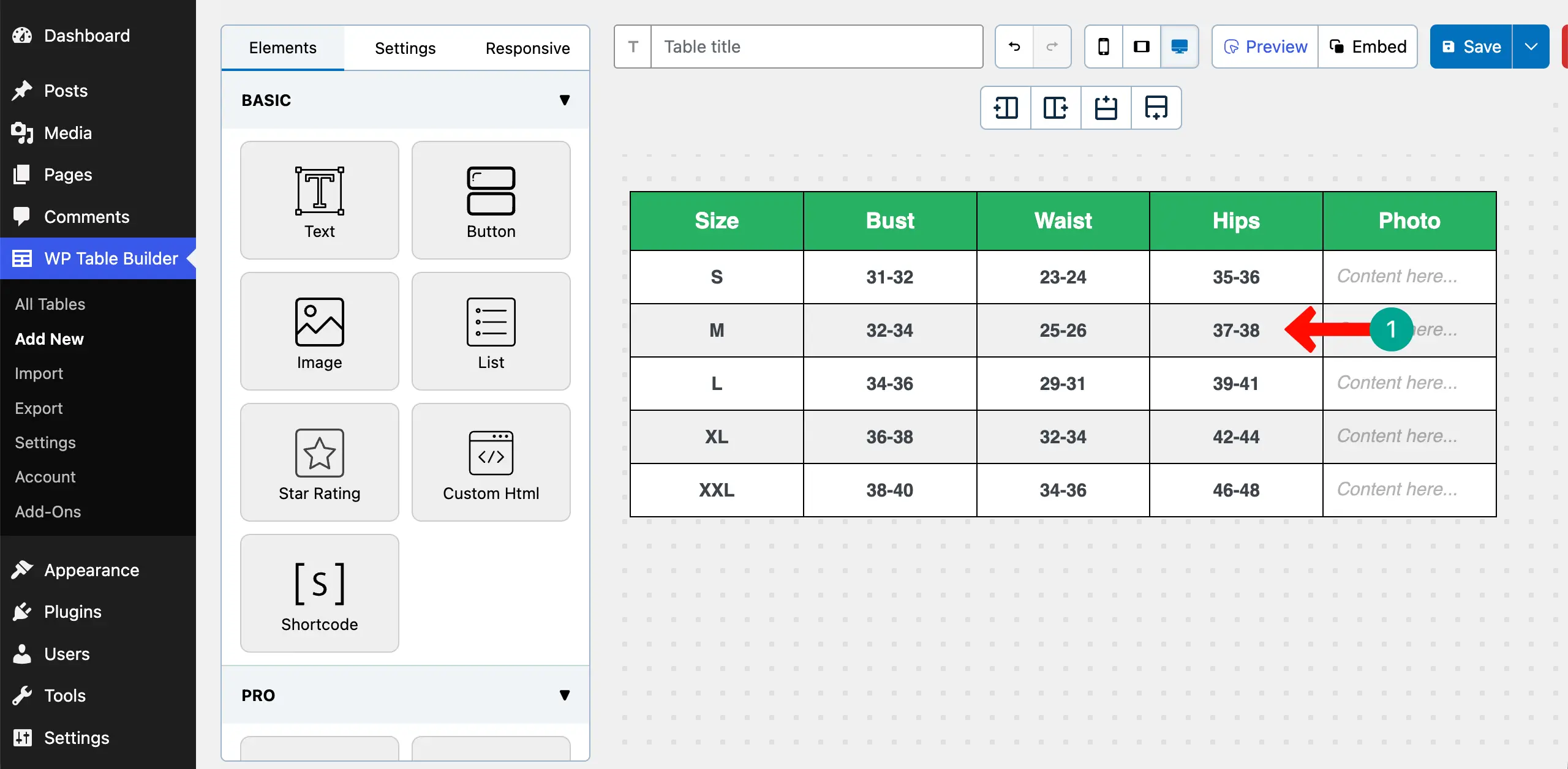The height and width of the screenshot is (769, 1568).
Task: Click the Table title input field
Action: tap(815, 47)
